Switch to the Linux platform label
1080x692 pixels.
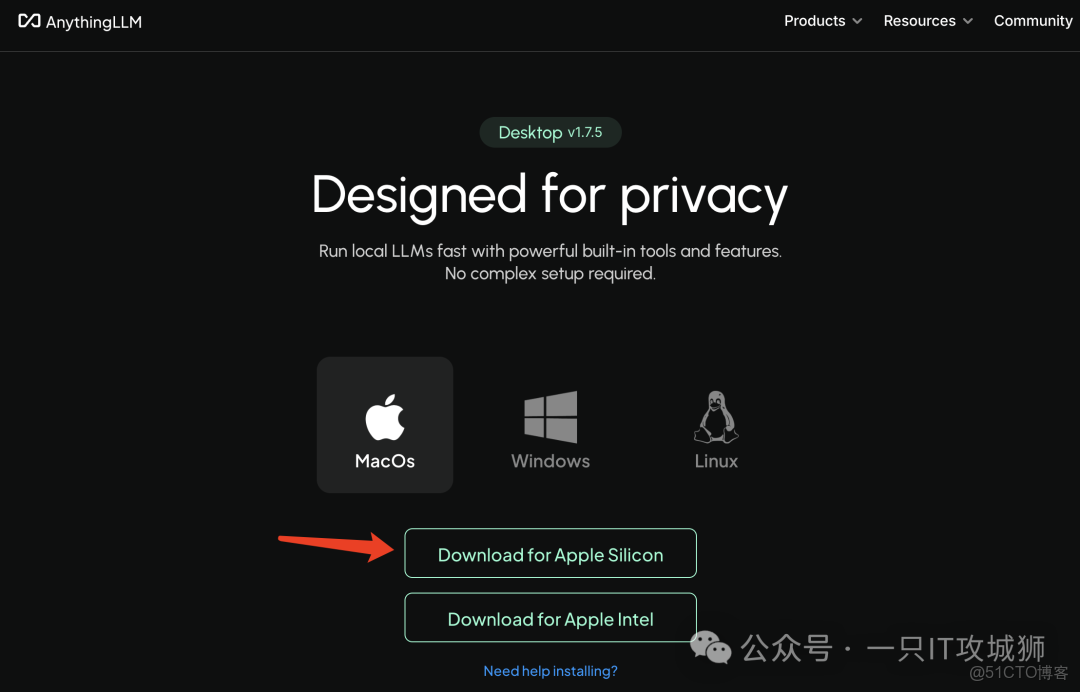tap(716, 461)
